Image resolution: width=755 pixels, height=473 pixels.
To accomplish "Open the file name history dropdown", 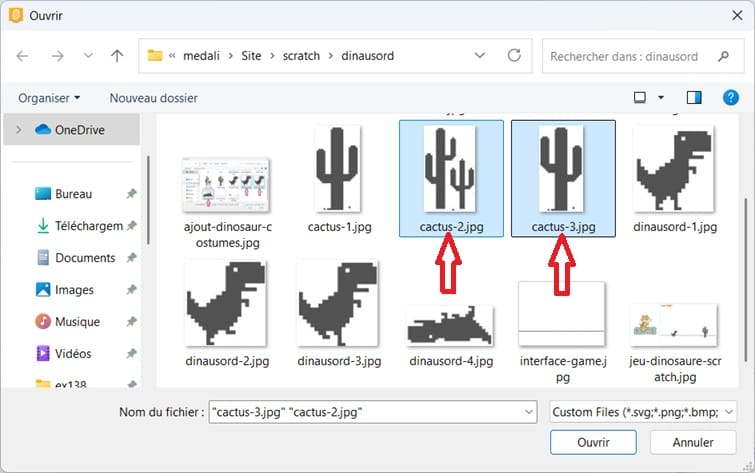I will coord(529,412).
